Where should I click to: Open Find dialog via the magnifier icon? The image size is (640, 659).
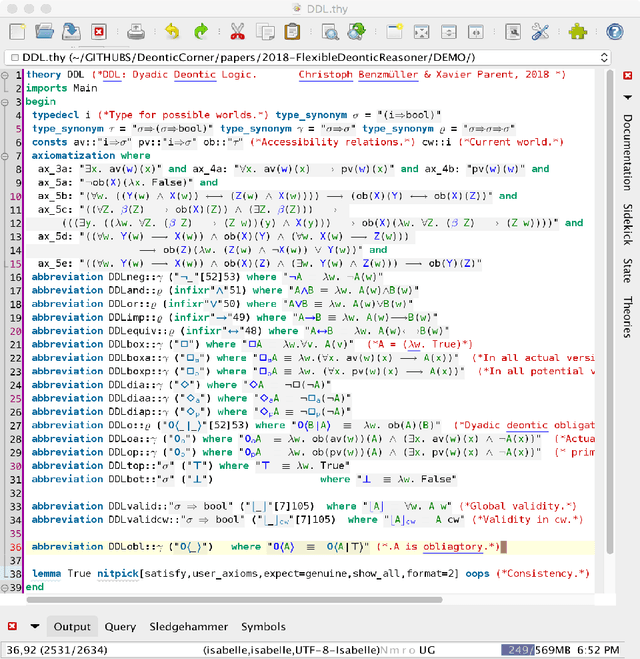(x=331, y=32)
